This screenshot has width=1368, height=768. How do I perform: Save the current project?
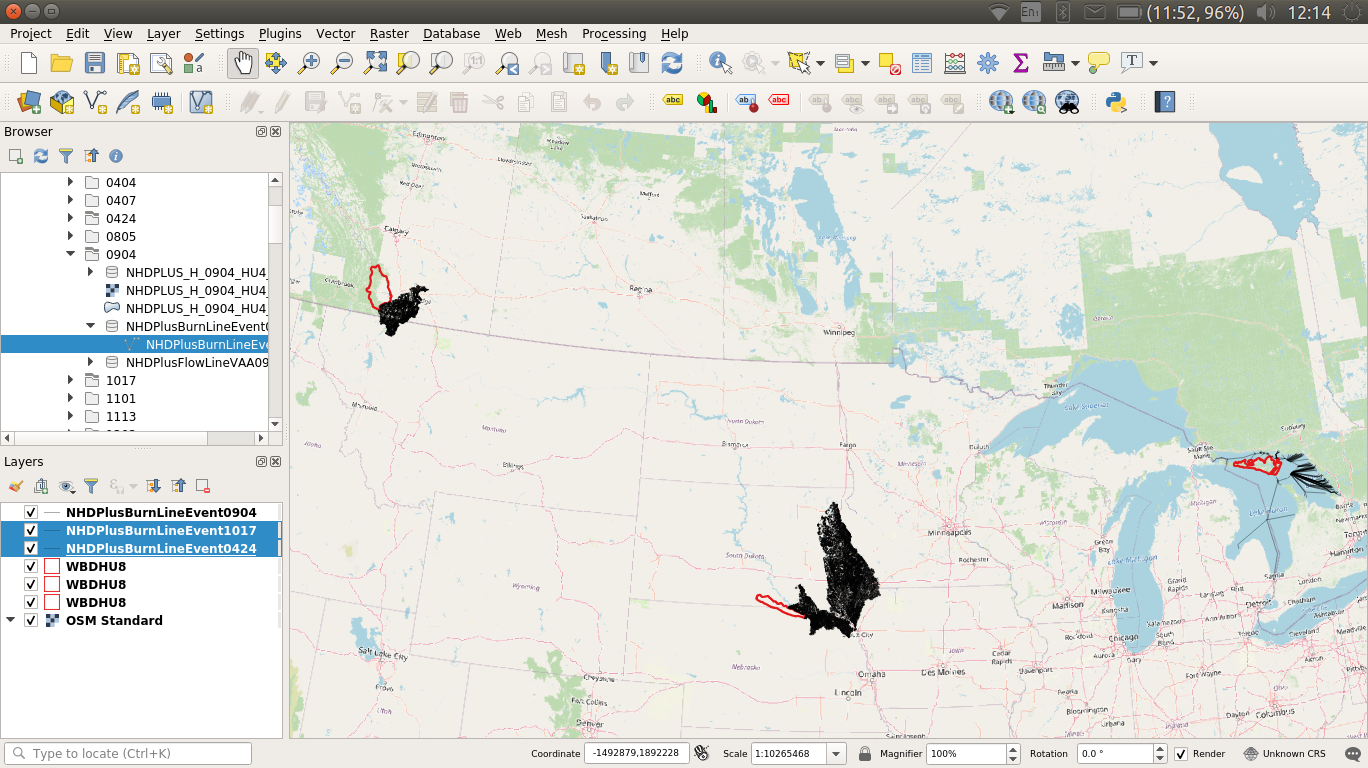point(95,63)
